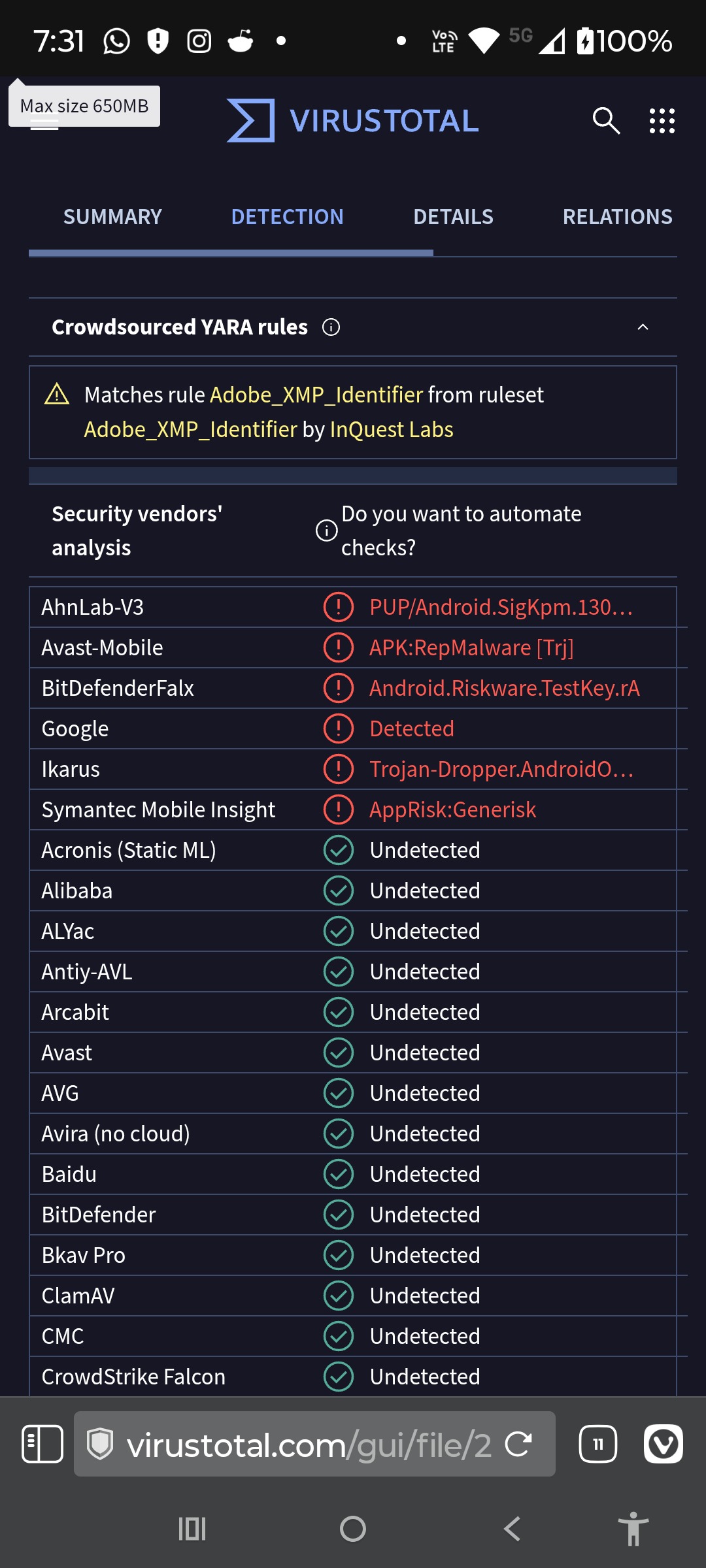Tap the Android back navigation button
This screenshot has height=1568, width=706.
pyautogui.click(x=513, y=1529)
